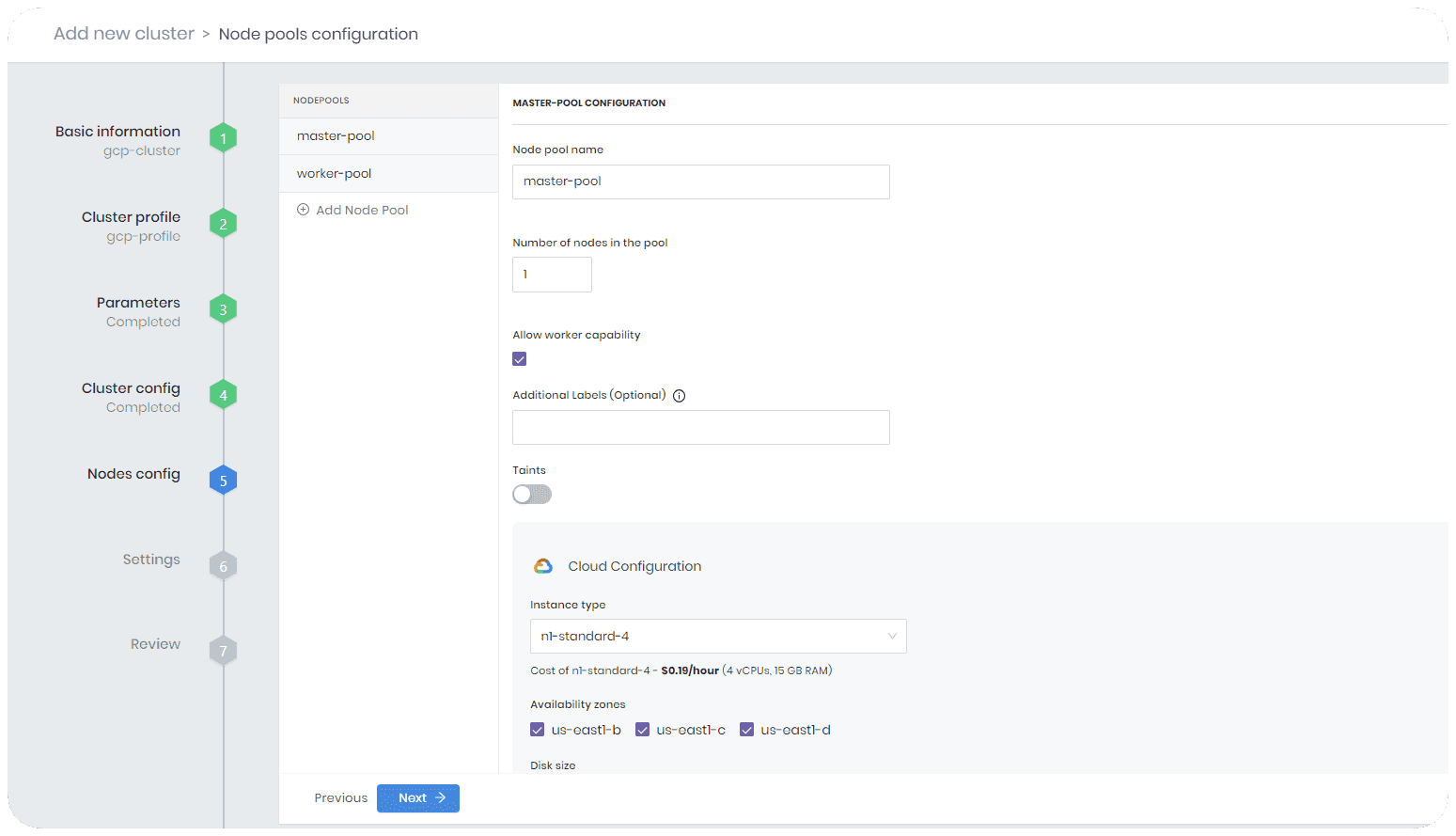Click the Previous button
Image resolution: width=1456 pixels, height=836 pixels.
tap(341, 798)
